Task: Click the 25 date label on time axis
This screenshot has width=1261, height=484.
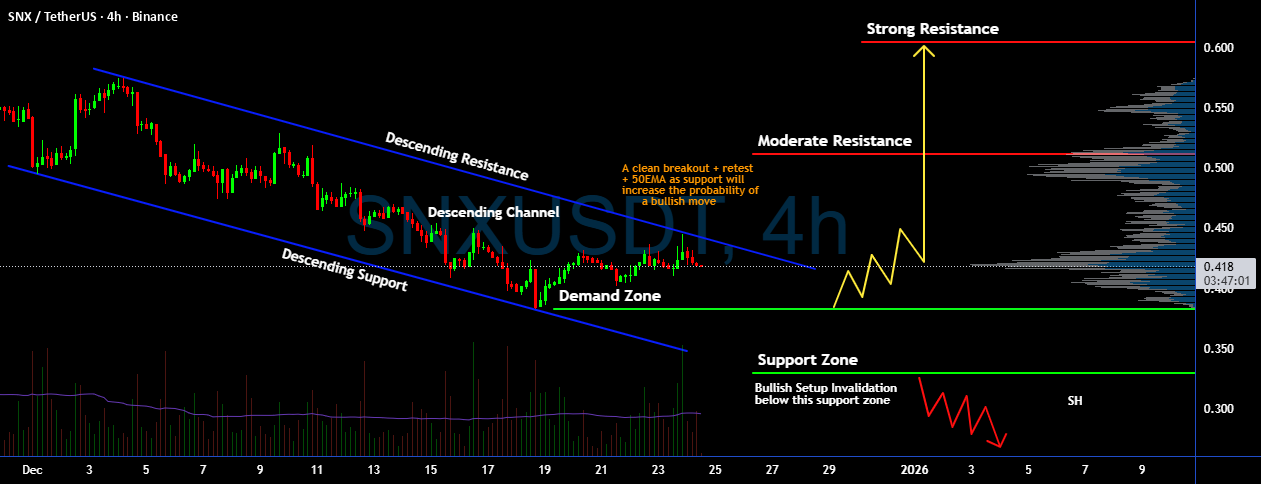Action: pyautogui.click(x=715, y=468)
